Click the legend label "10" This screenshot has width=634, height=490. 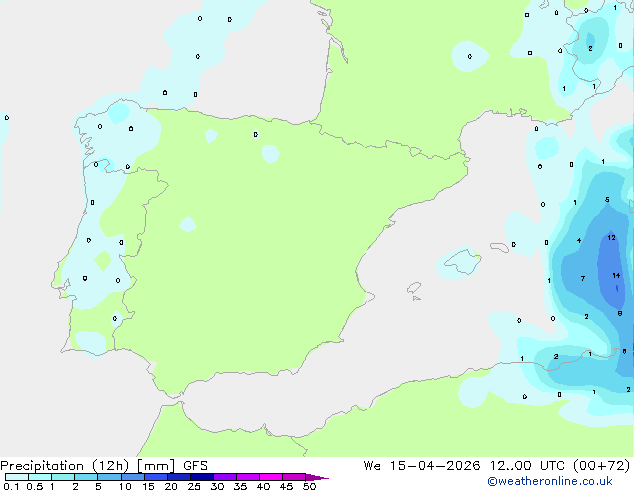[125, 486]
